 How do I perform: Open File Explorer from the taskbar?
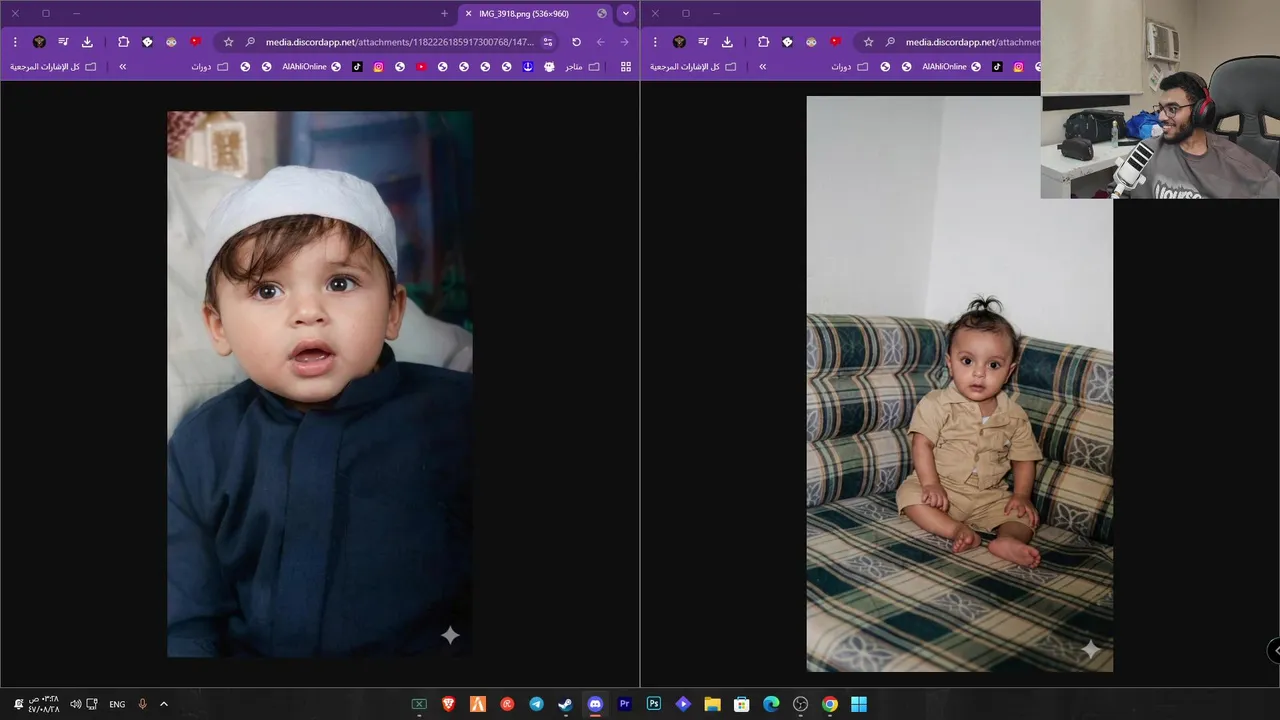point(712,704)
